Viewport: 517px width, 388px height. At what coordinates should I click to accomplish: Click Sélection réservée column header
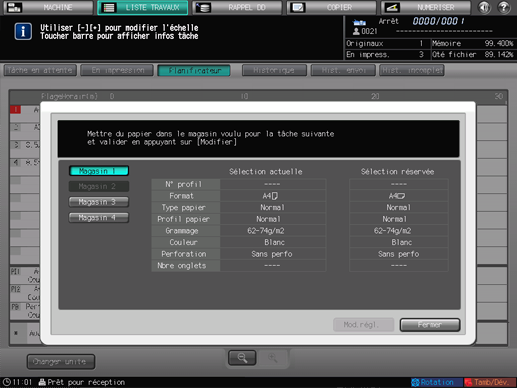(x=397, y=172)
